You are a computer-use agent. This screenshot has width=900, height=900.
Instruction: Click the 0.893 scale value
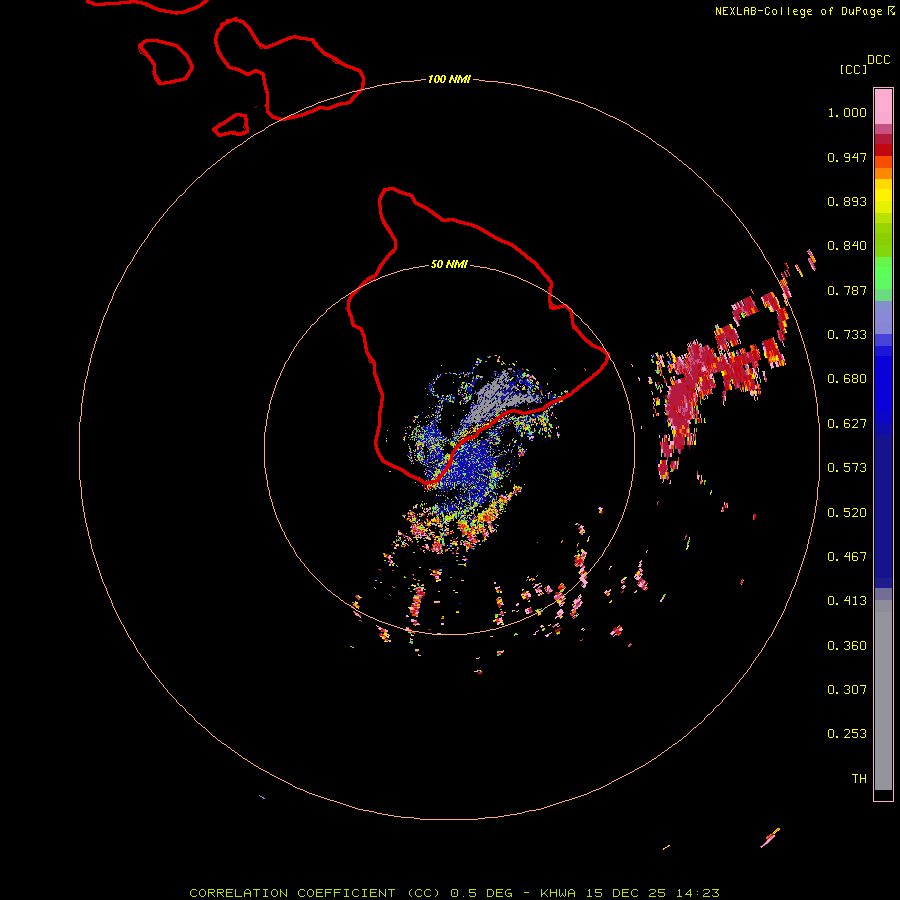pos(847,201)
